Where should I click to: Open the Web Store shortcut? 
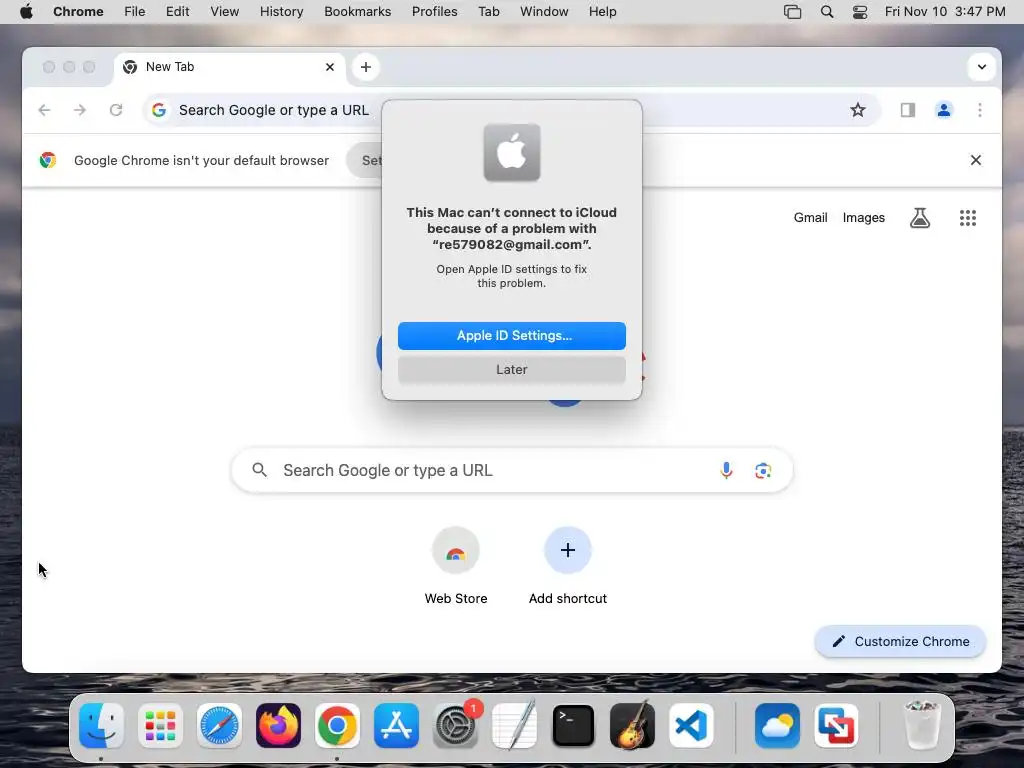pyautogui.click(x=456, y=566)
